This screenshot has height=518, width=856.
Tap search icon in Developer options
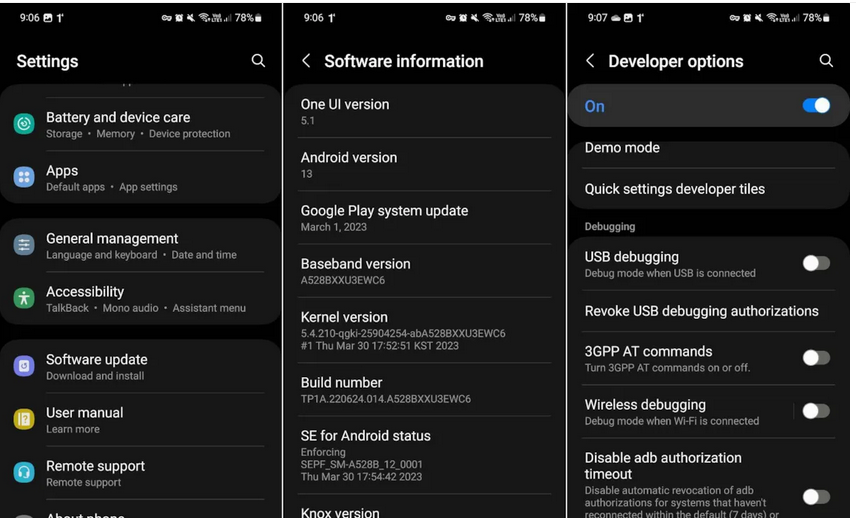tap(827, 61)
